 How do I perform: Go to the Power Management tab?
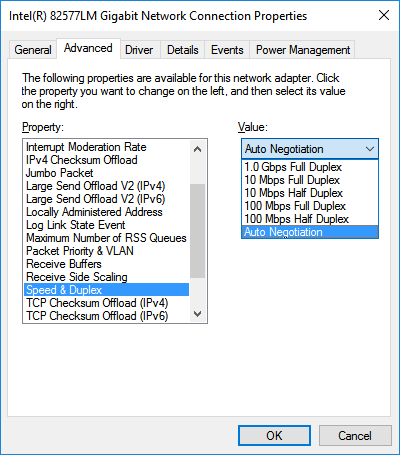tap(303, 50)
